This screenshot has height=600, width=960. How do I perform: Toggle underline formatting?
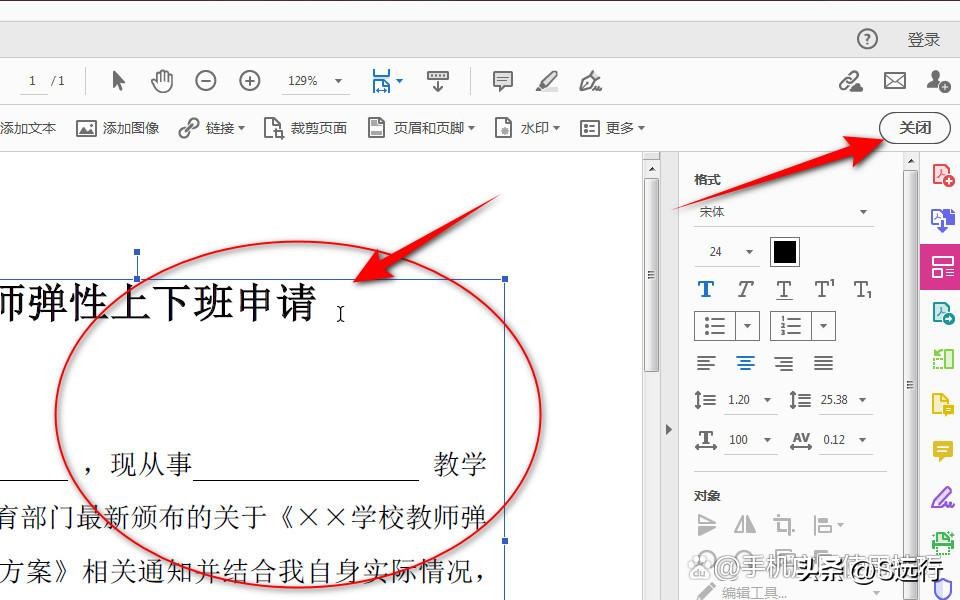click(783, 289)
